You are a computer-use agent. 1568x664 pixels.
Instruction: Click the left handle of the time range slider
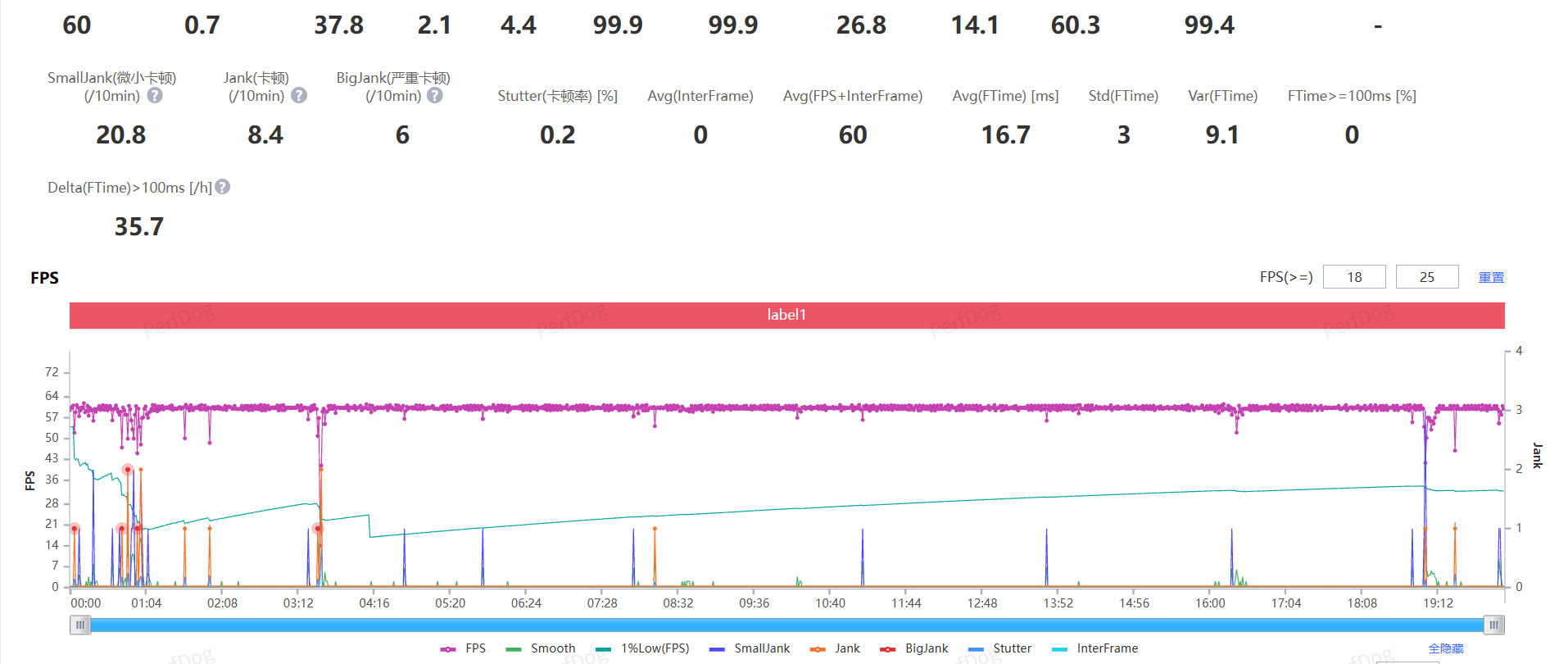coord(80,625)
